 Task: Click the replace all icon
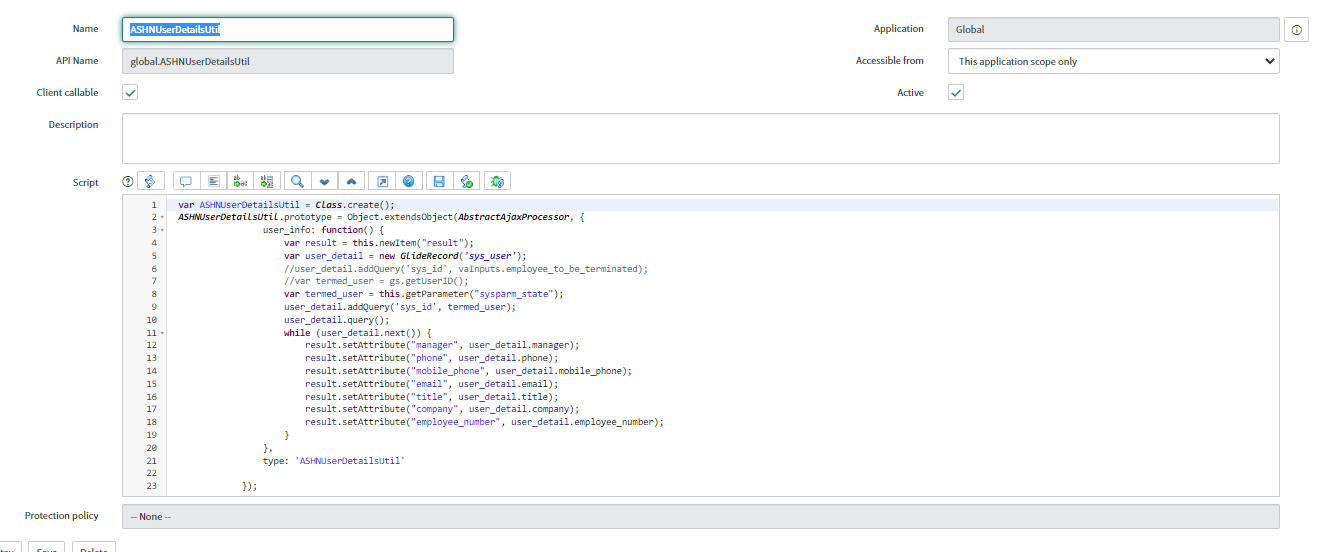tap(266, 181)
